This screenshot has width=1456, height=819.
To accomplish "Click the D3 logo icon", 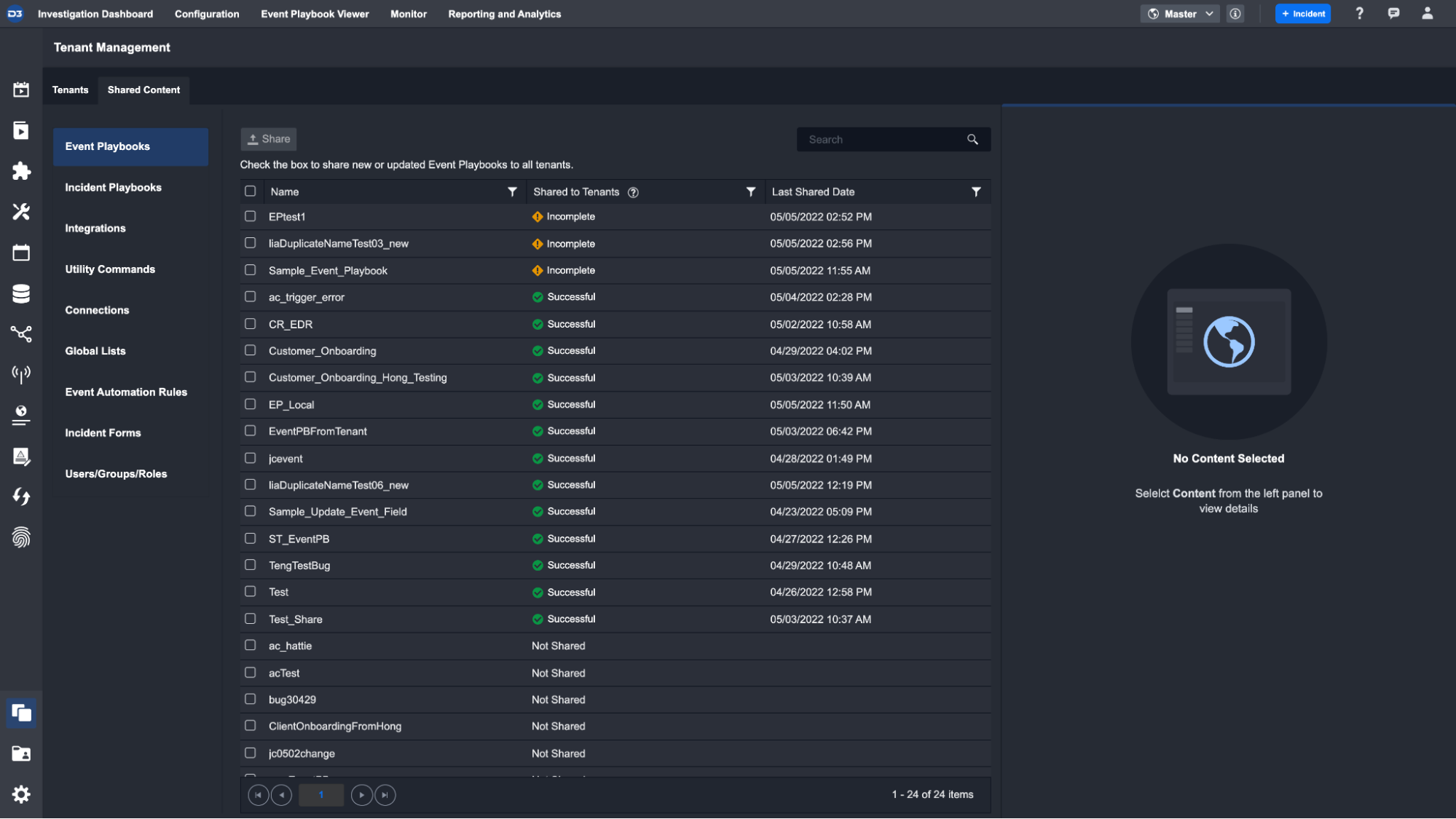I will pos(15,14).
